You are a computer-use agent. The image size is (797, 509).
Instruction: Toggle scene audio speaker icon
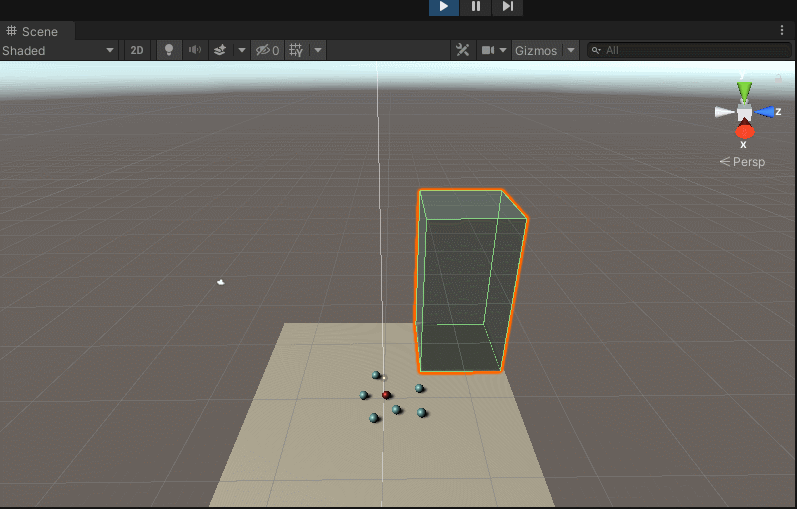click(195, 50)
